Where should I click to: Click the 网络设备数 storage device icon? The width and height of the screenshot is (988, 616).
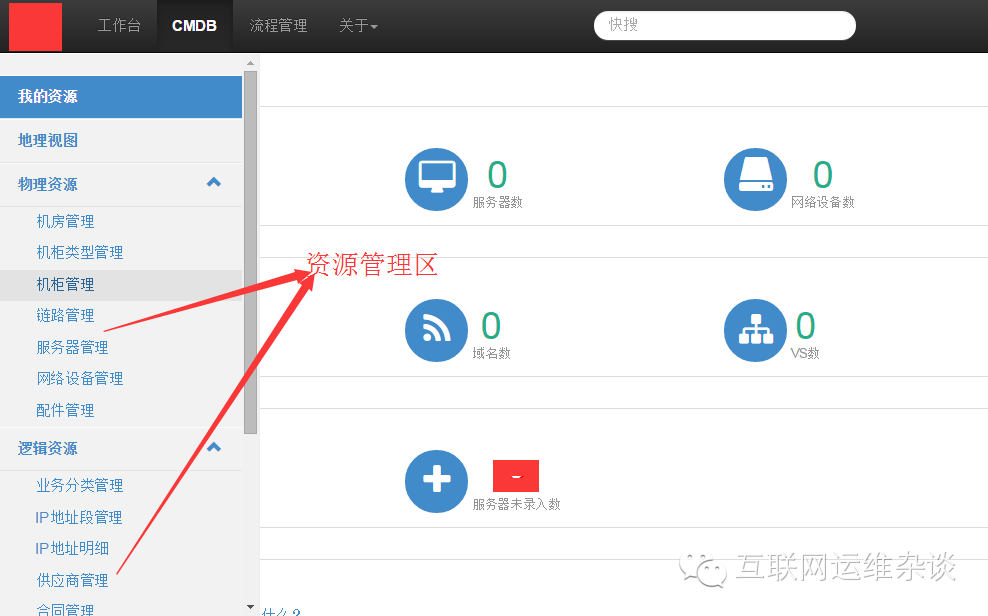click(x=755, y=179)
